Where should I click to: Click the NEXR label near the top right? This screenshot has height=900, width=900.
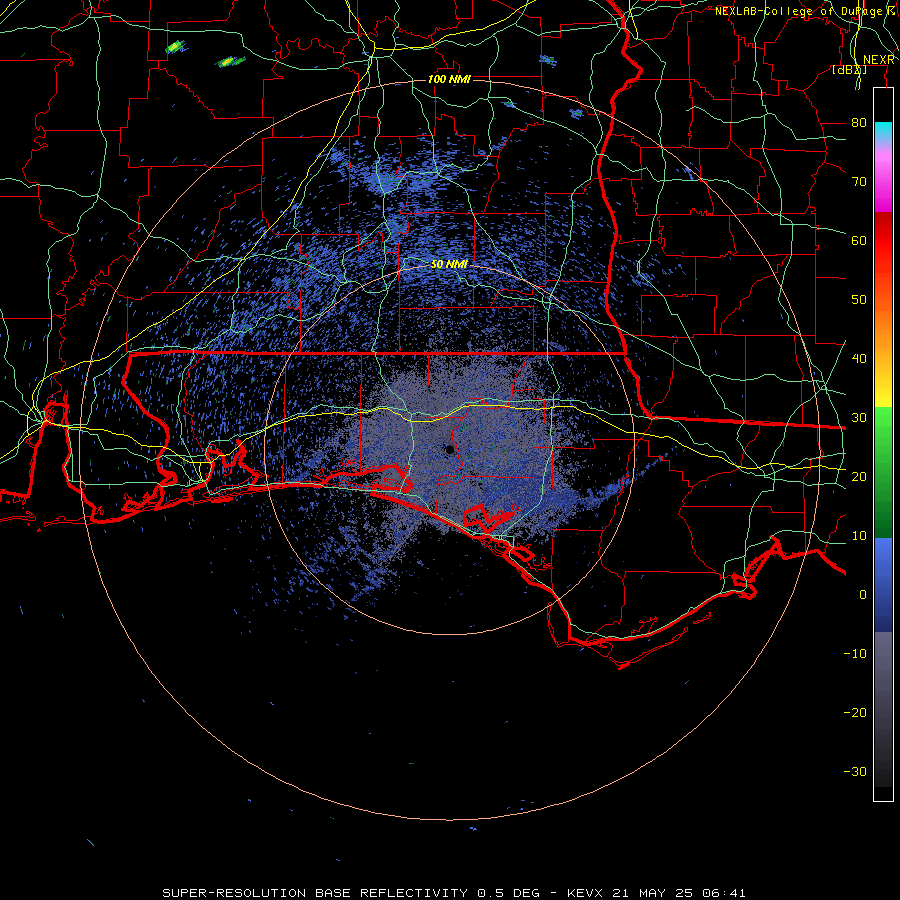click(x=879, y=60)
